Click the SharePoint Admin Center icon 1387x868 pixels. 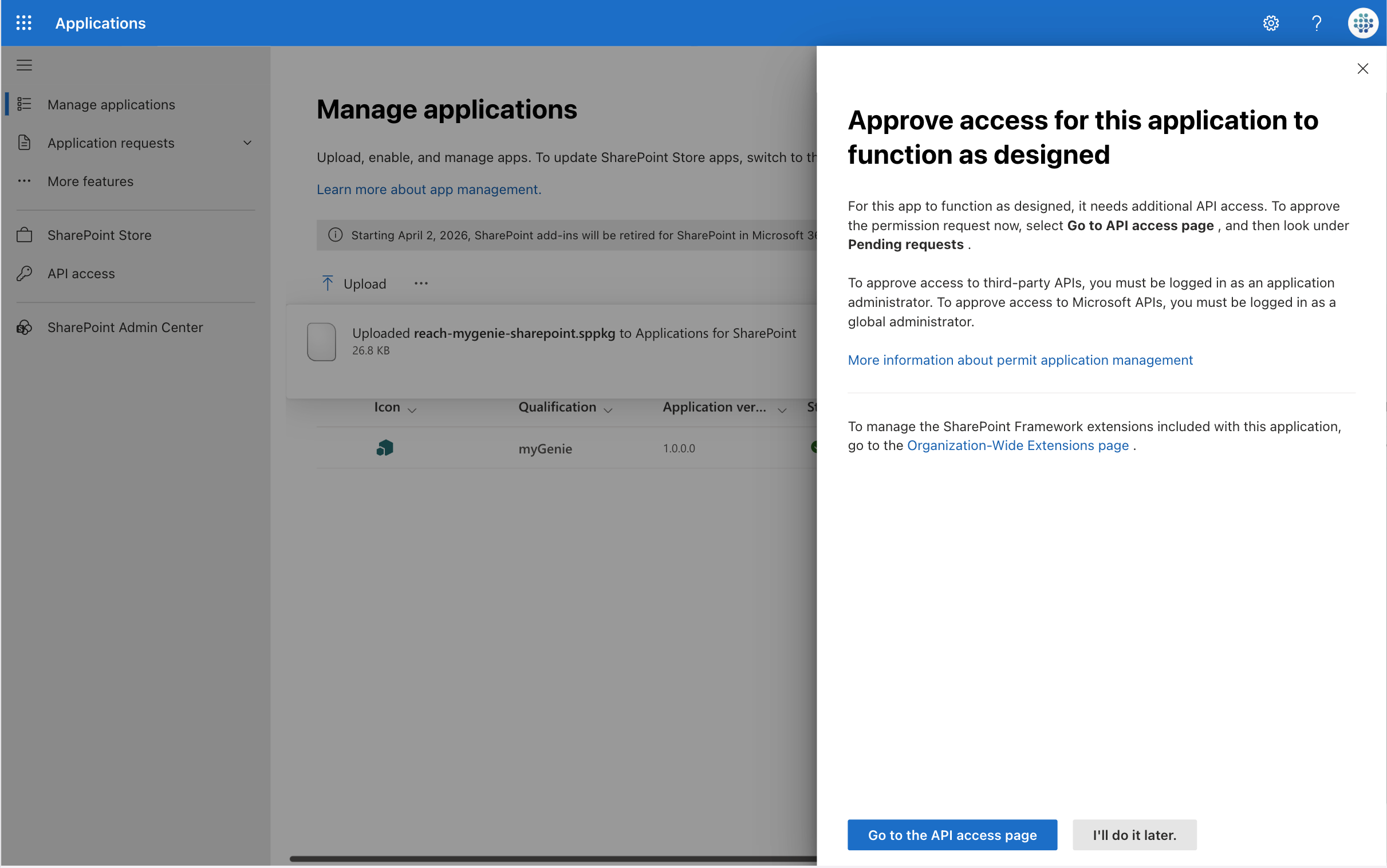click(x=24, y=328)
